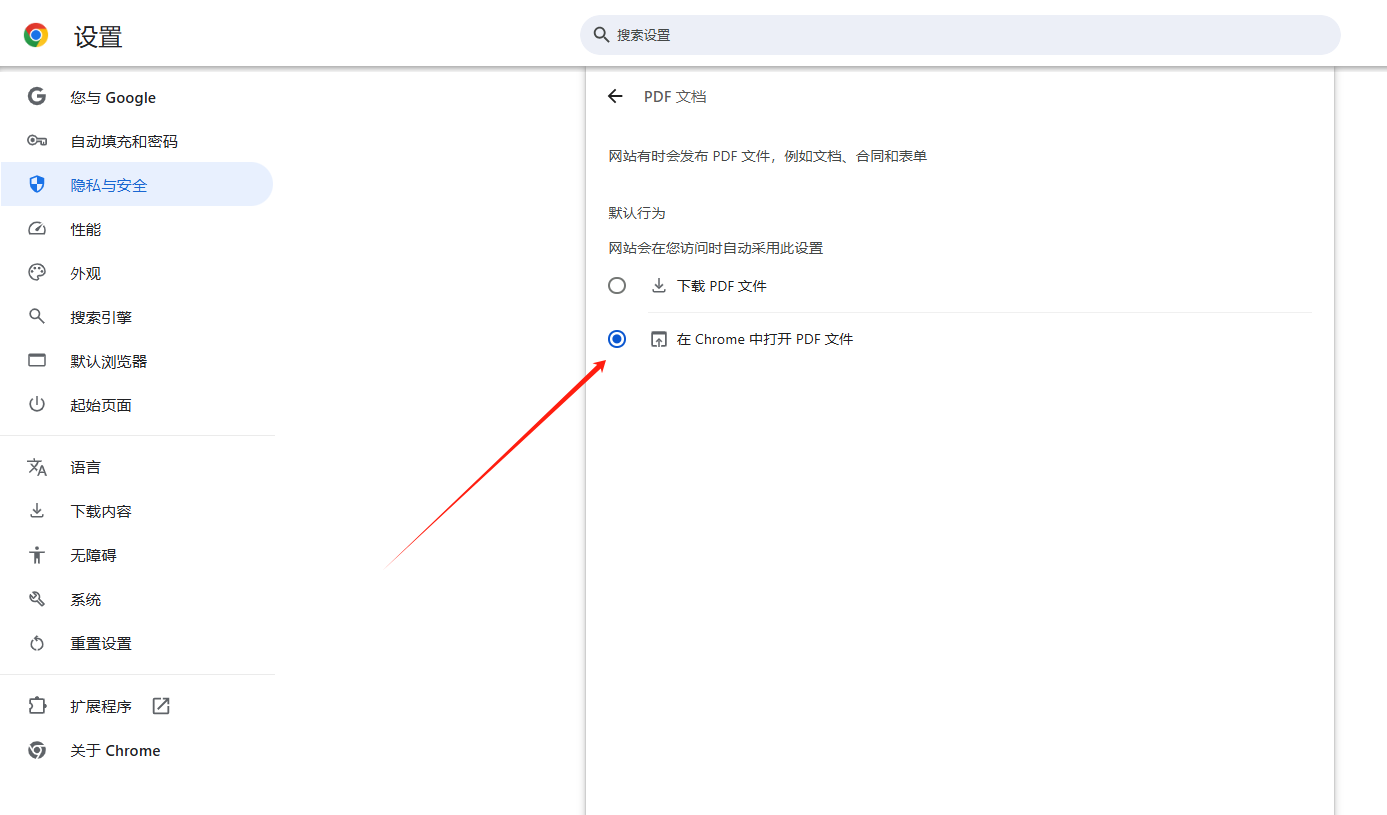The image size is (1387, 815).
Task: Click the power icon for 起始页面
Action: (x=37, y=405)
